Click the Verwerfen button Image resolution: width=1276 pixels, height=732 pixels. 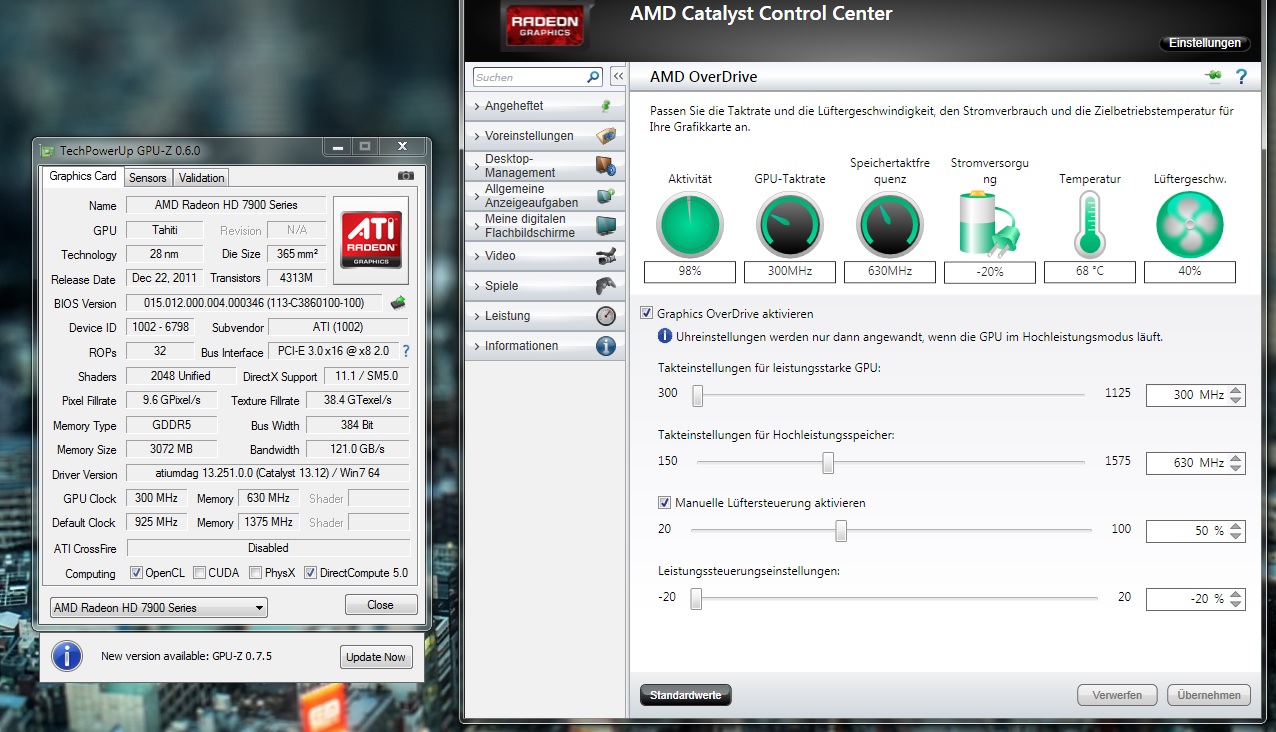[1117, 695]
